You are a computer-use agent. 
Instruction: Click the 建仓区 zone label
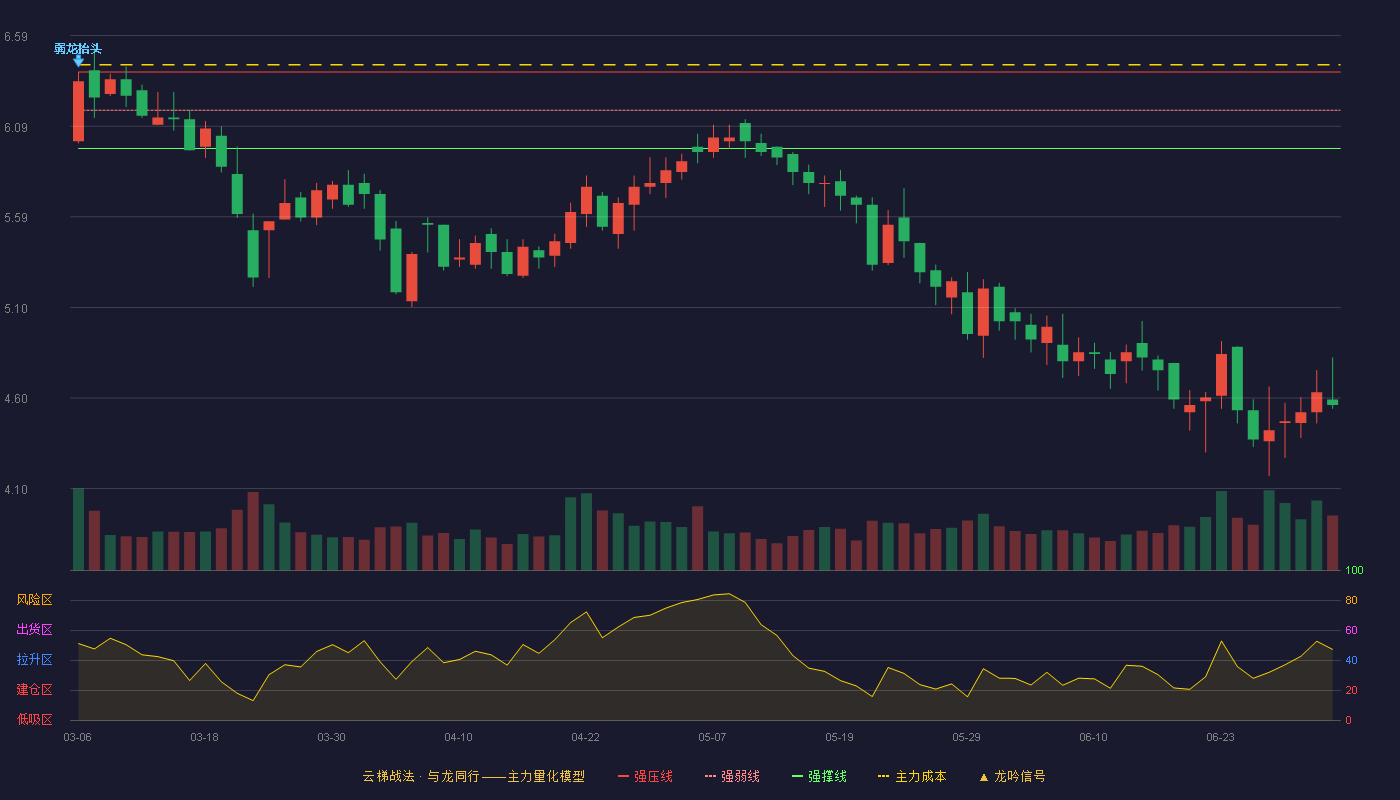click(34, 690)
